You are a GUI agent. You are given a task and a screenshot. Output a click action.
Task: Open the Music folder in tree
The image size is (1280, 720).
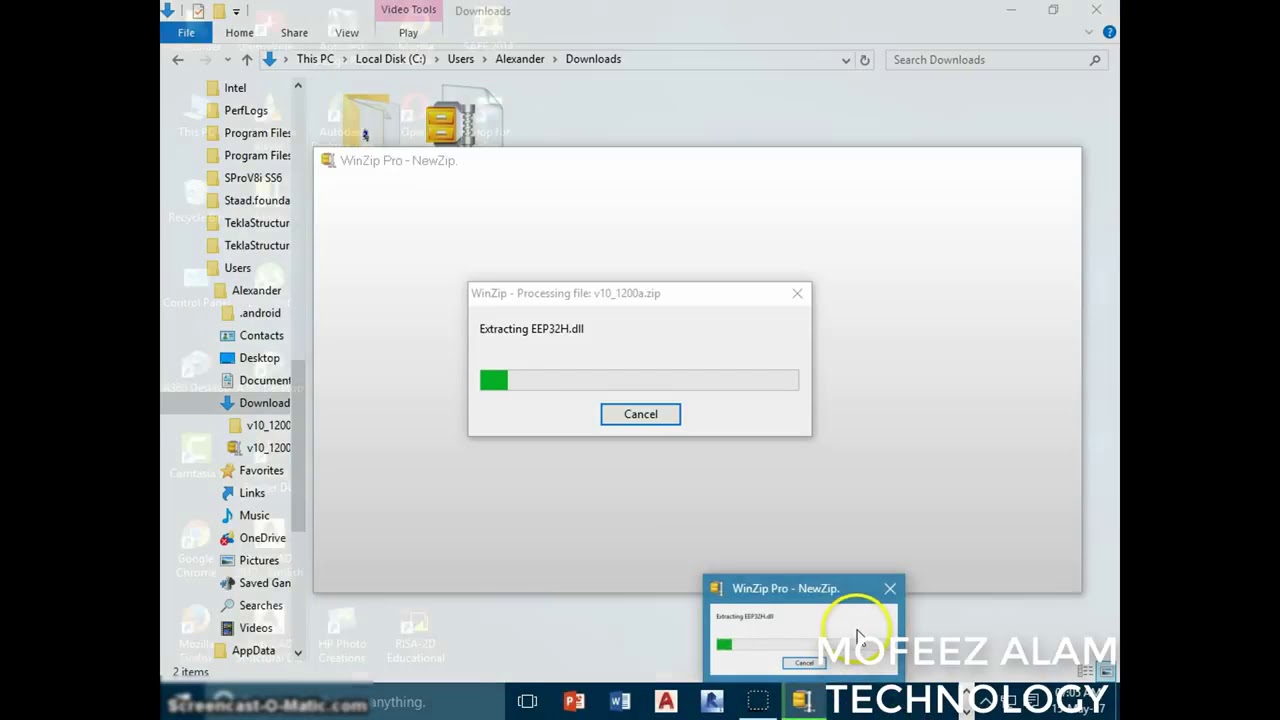coord(254,515)
